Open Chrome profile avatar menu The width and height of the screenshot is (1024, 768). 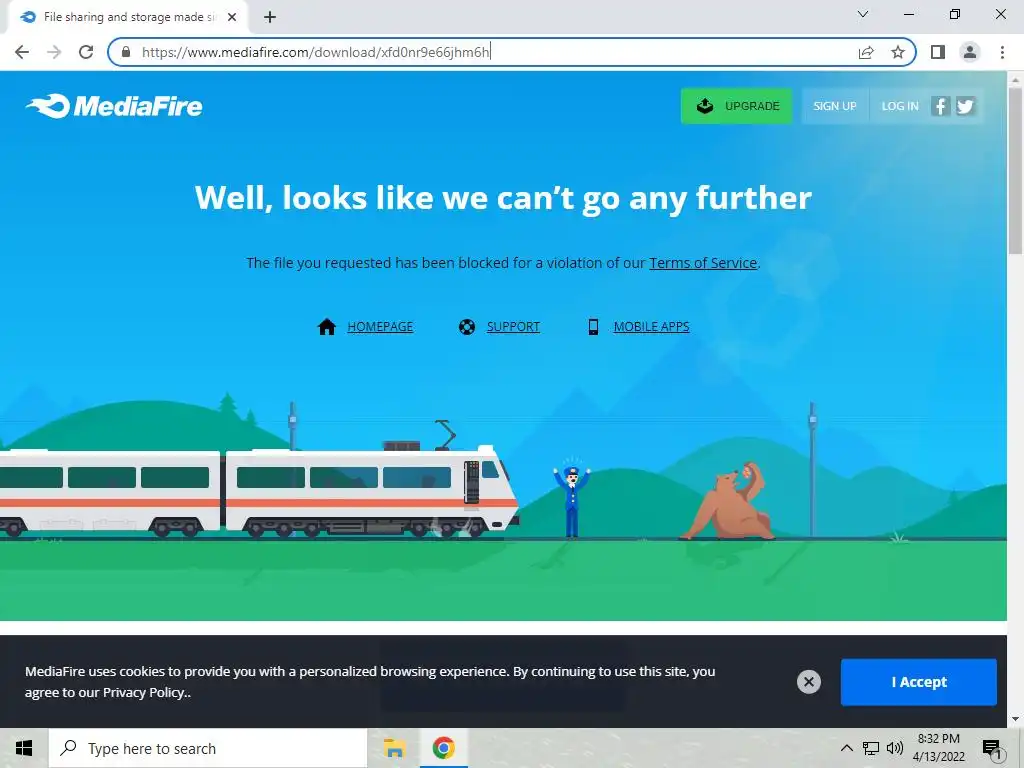[x=970, y=52]
